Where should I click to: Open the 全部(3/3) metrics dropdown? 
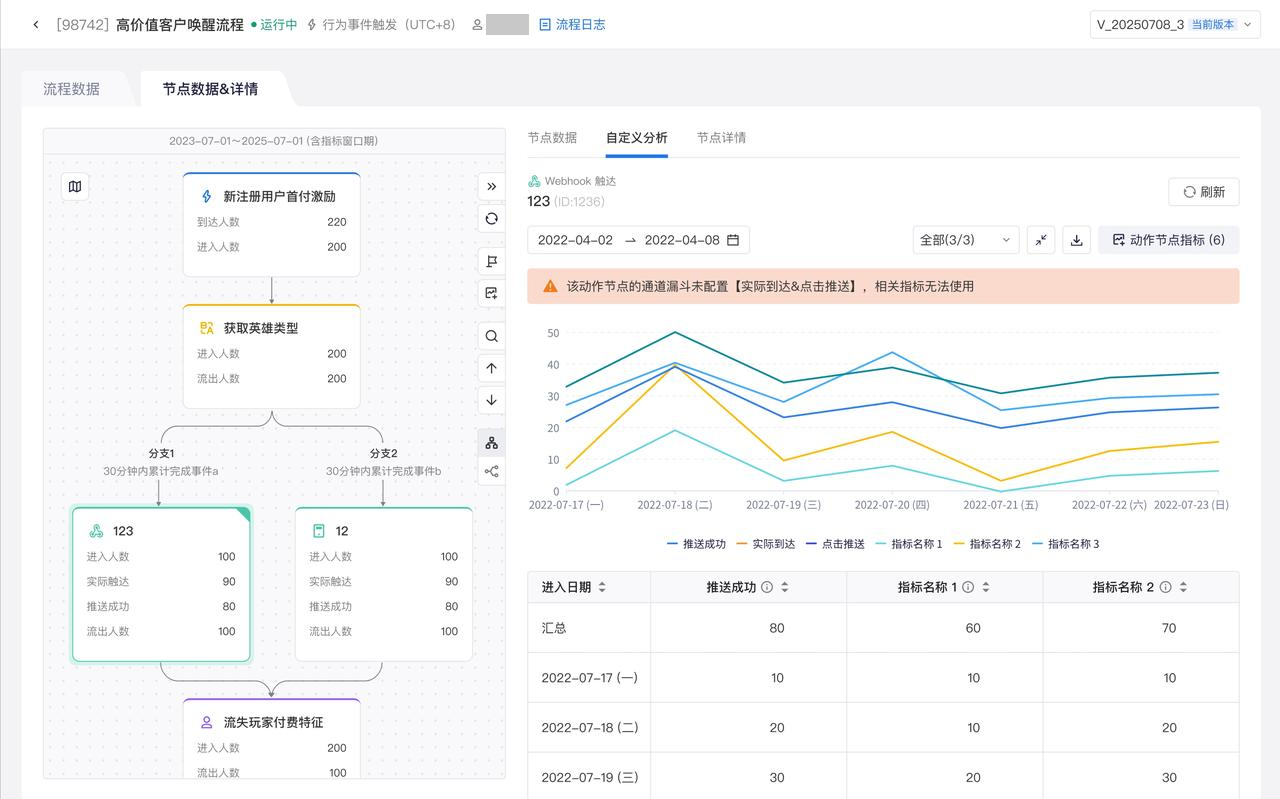966,240
